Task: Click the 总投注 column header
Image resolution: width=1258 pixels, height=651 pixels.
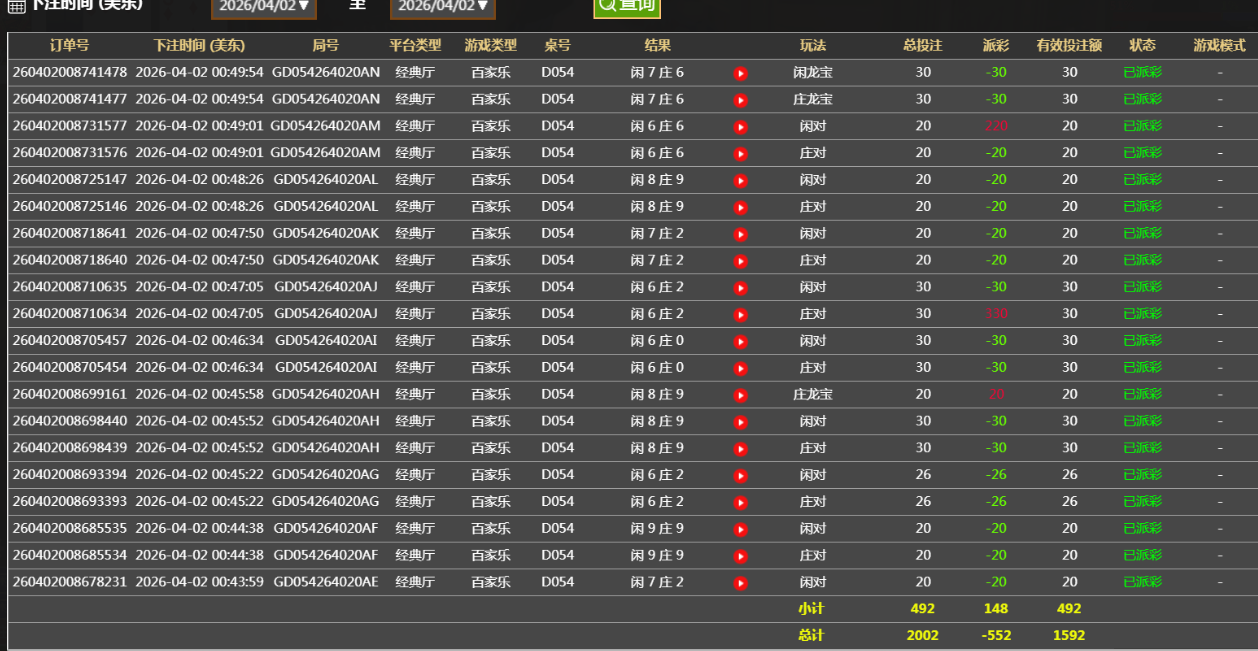Action: (x=923, y=46)
